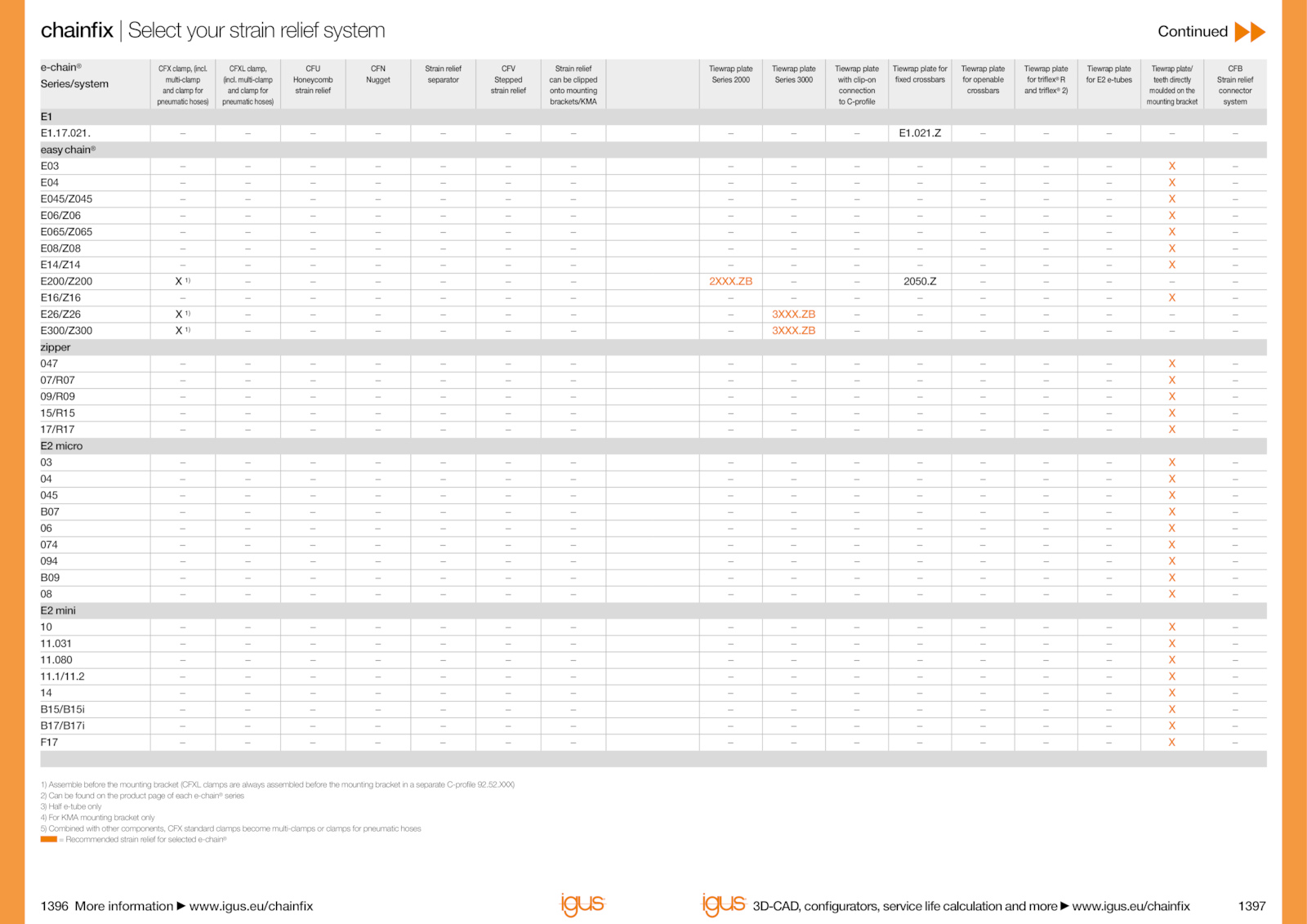Click the CFU Honeycomb strain relief column header

pyautogui.click(x=313, y=80)
